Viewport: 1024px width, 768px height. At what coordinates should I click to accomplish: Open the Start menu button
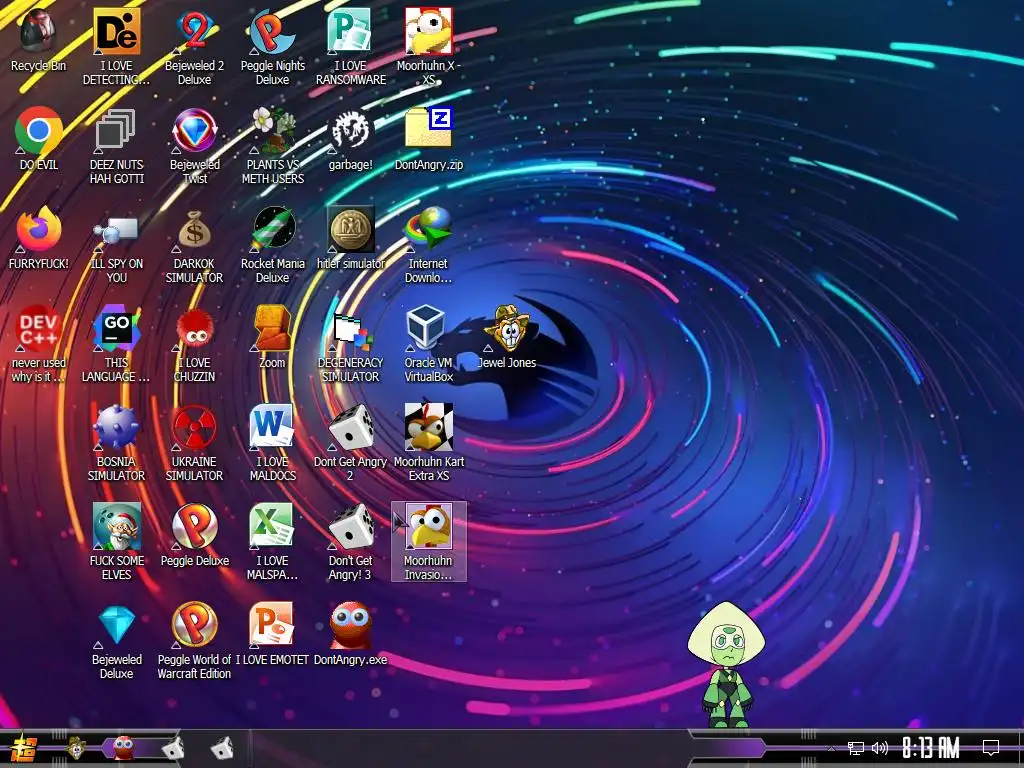pyautogui.click(x=24, y=748)
